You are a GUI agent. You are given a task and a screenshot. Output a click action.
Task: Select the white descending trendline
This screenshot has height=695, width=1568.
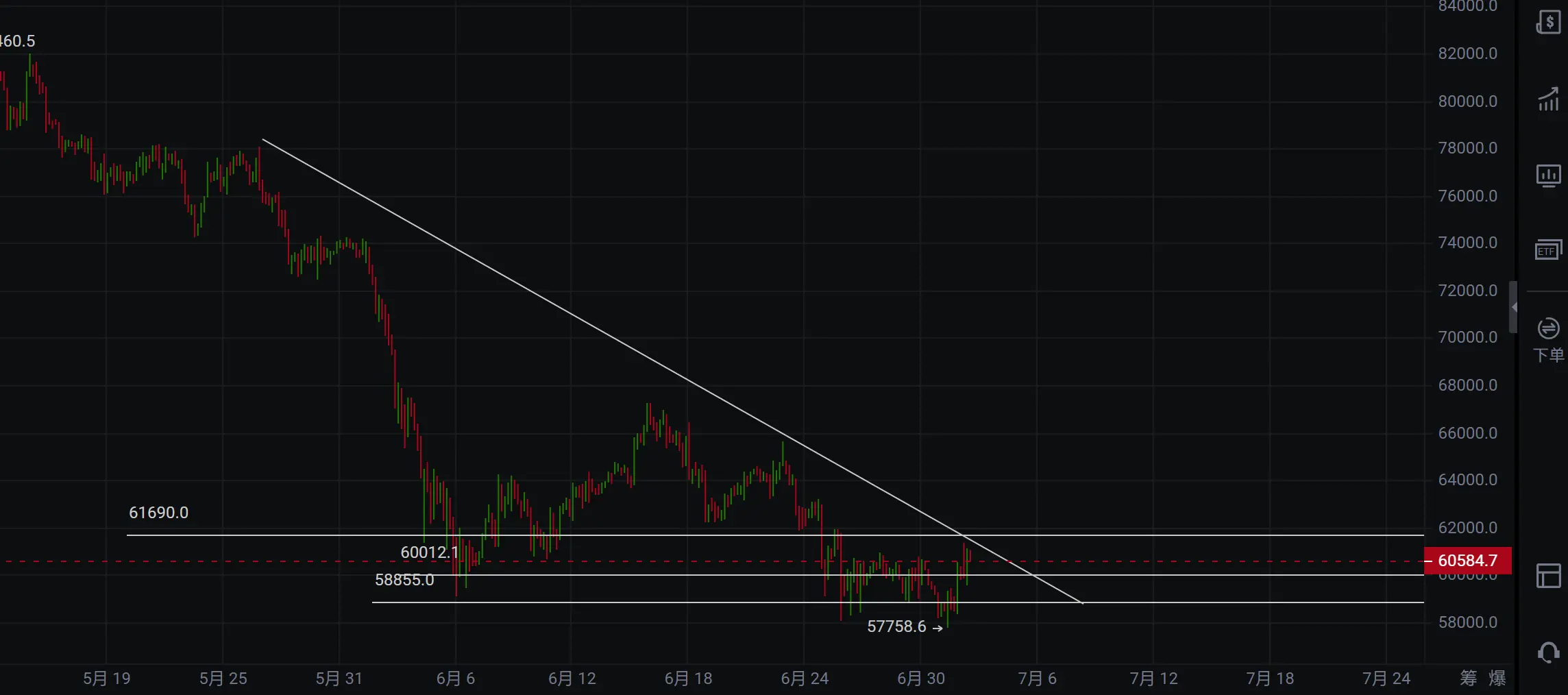(x=672, y=371)
